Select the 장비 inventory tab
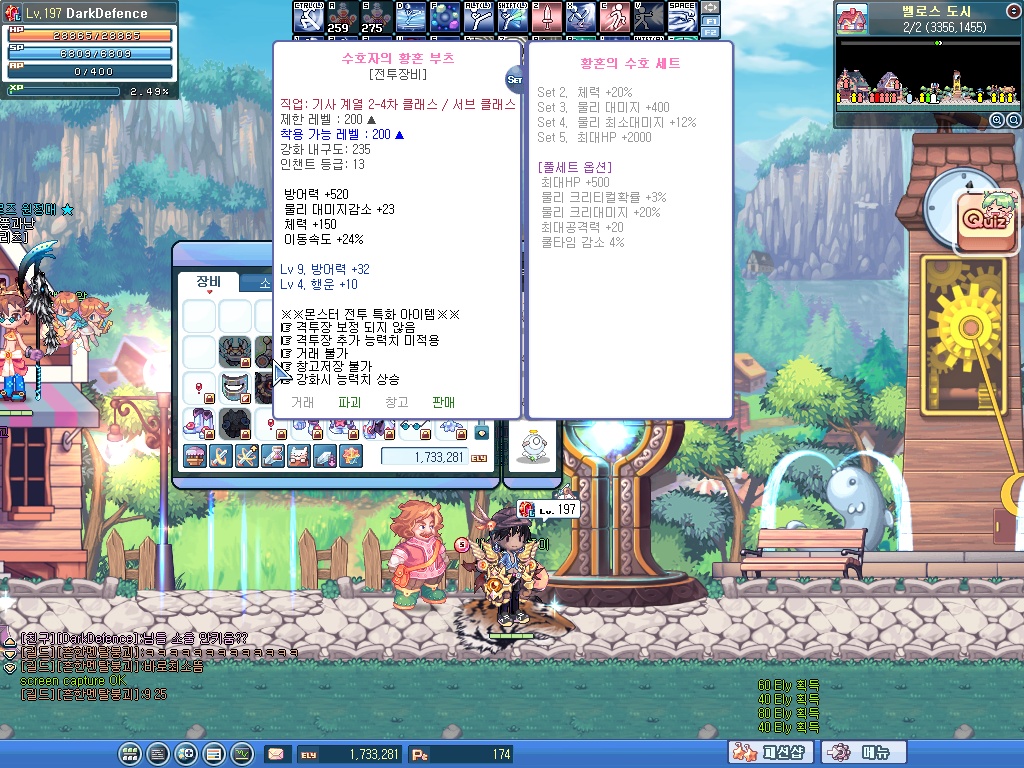The width and height of the screenshot is (1024, 768). point(208,282)
